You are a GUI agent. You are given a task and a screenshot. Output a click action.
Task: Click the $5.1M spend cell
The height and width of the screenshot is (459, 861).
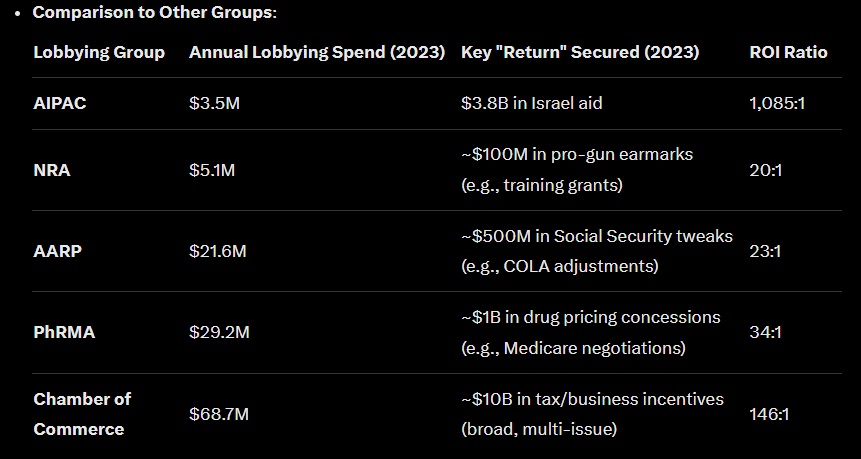point(212,170)
